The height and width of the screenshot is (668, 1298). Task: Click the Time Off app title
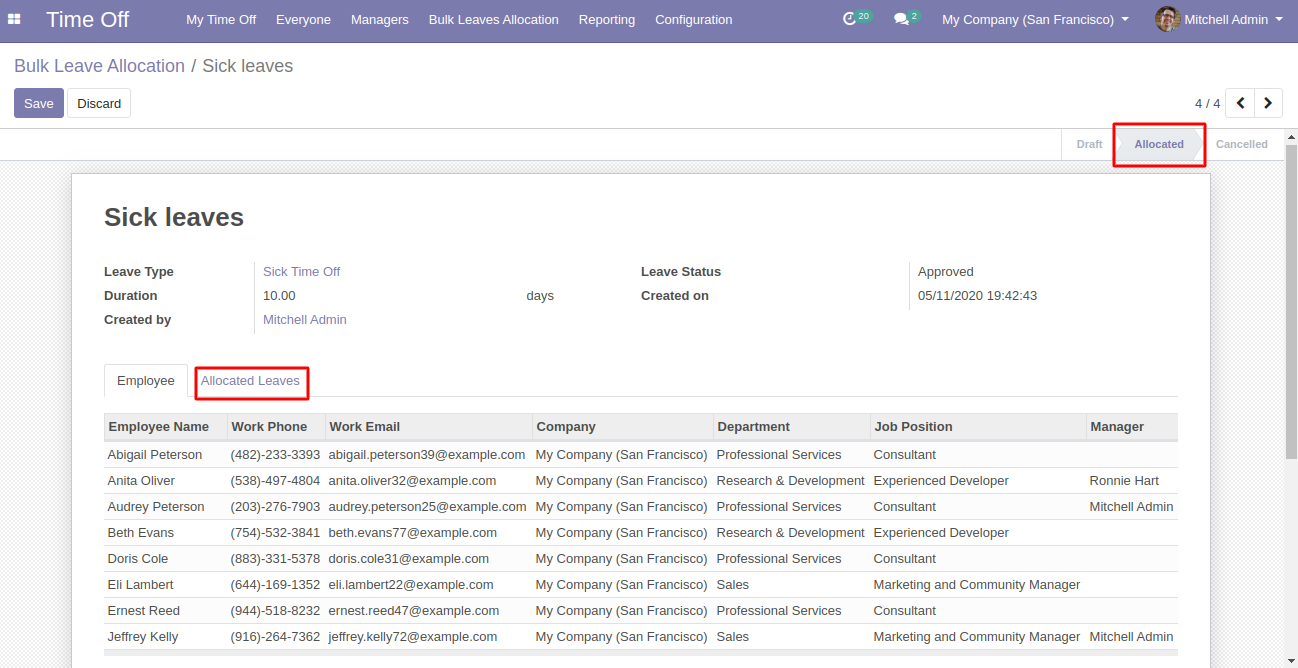[x=88, y=20]
